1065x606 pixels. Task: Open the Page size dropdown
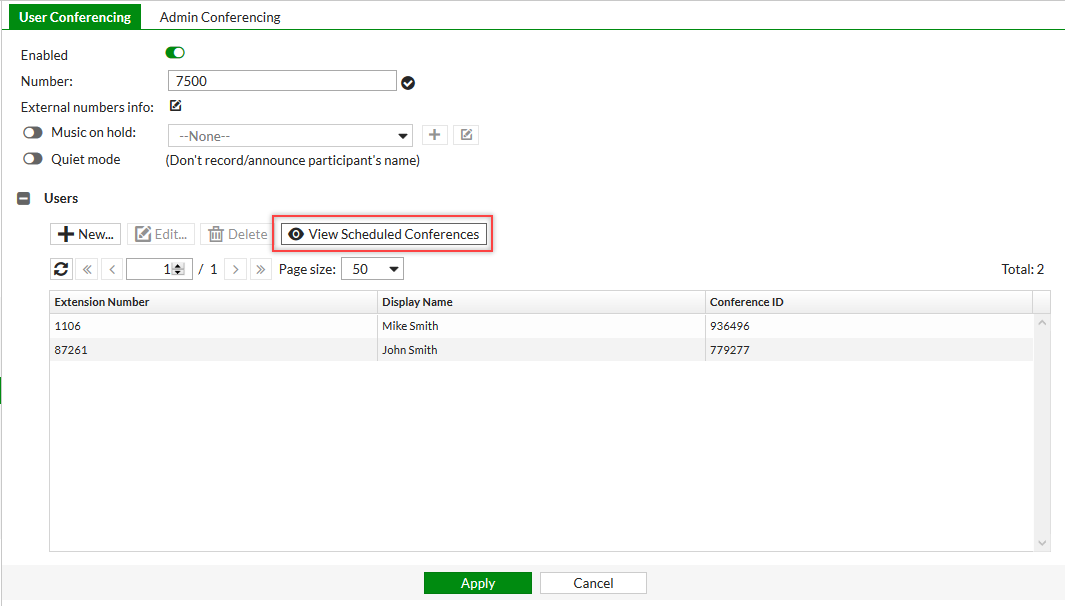tap(372, 269)
